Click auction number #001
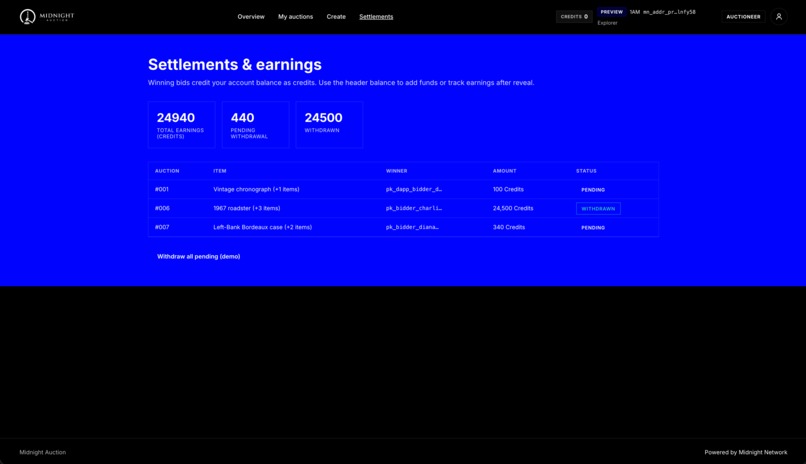 (162, 189)
